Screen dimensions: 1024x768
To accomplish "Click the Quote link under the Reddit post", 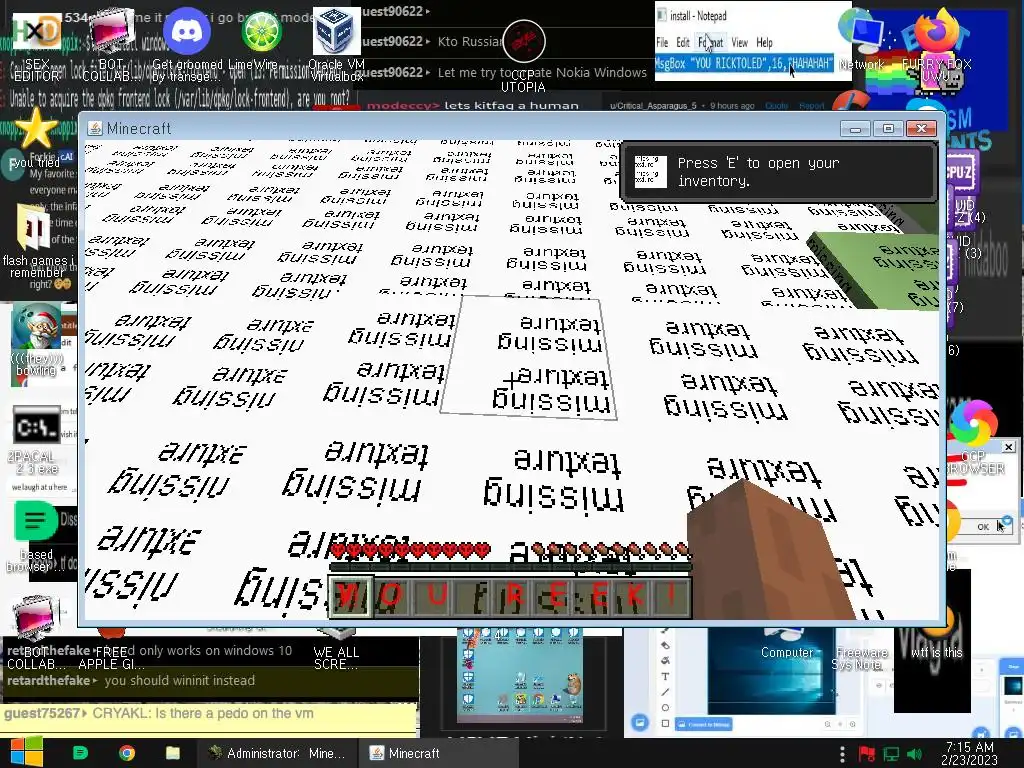I will [x=776, y=105].
